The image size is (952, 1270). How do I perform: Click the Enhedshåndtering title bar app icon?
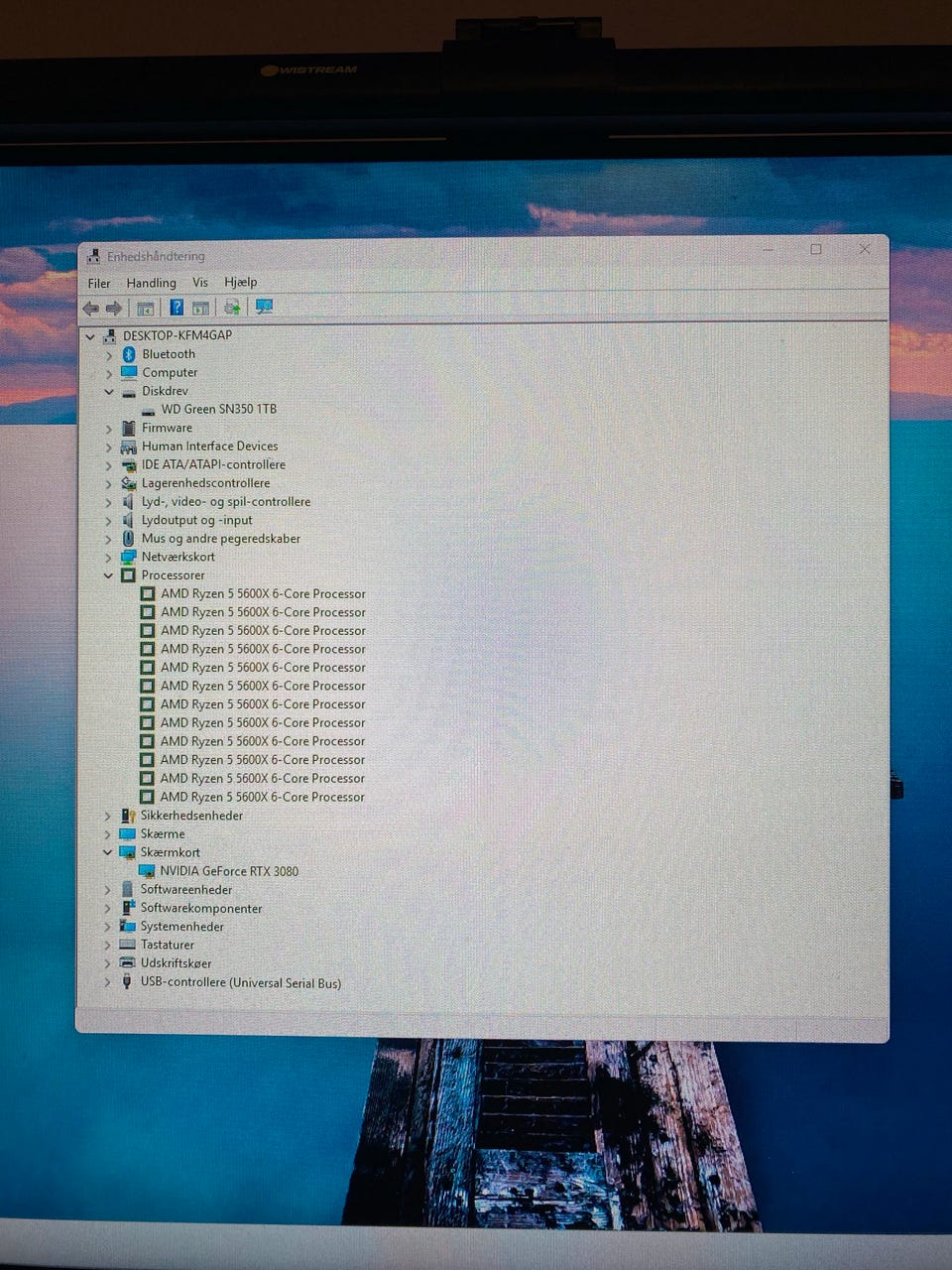[x=93, y=256]
